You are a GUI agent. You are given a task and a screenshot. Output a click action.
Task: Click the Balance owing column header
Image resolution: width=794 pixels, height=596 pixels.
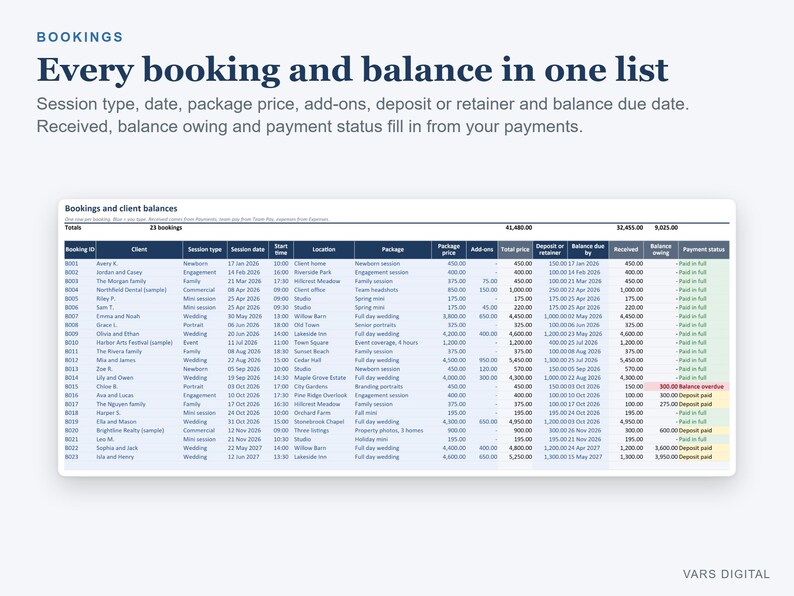pos(661,250)
